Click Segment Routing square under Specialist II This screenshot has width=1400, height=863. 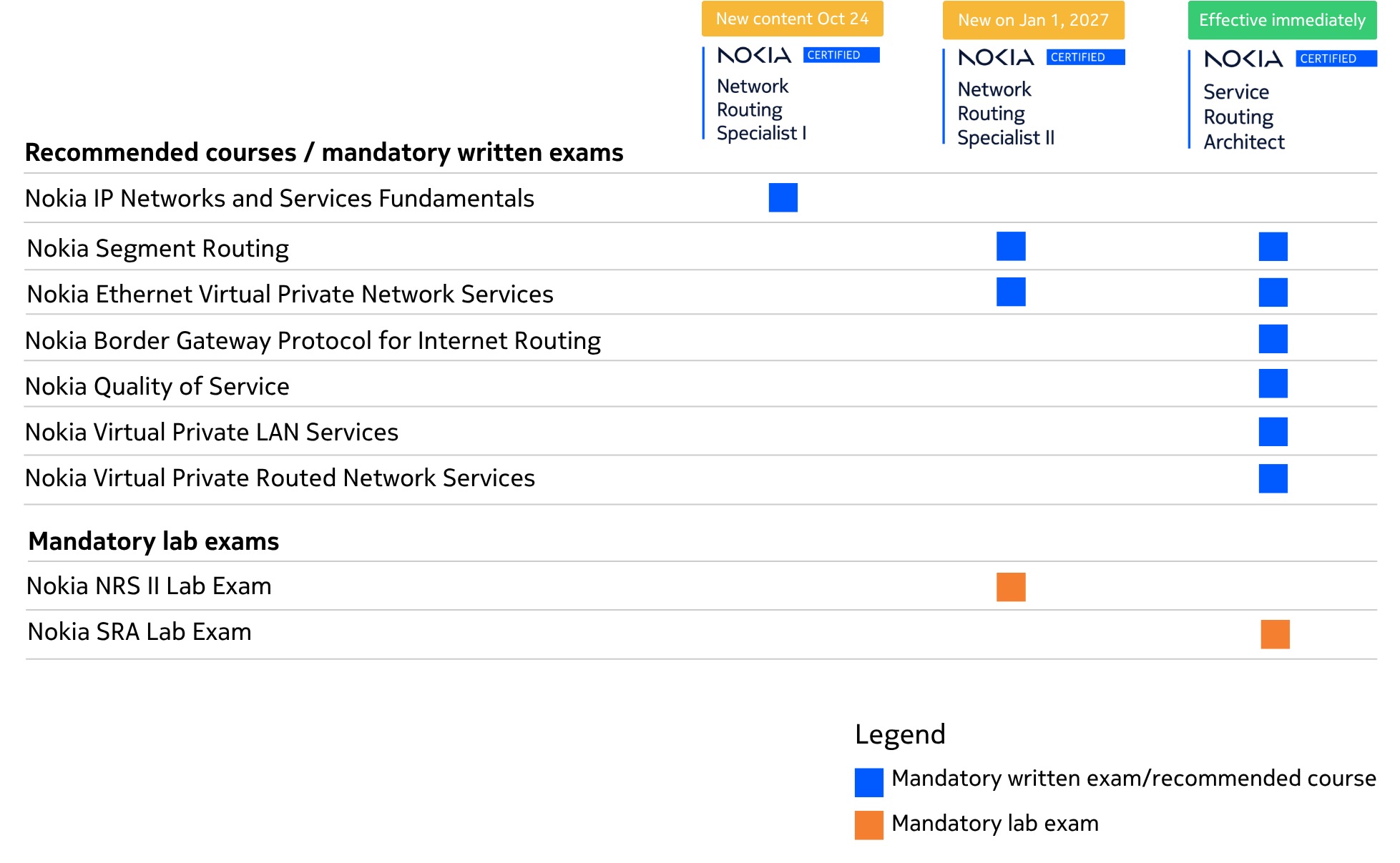click(1011, 246)
